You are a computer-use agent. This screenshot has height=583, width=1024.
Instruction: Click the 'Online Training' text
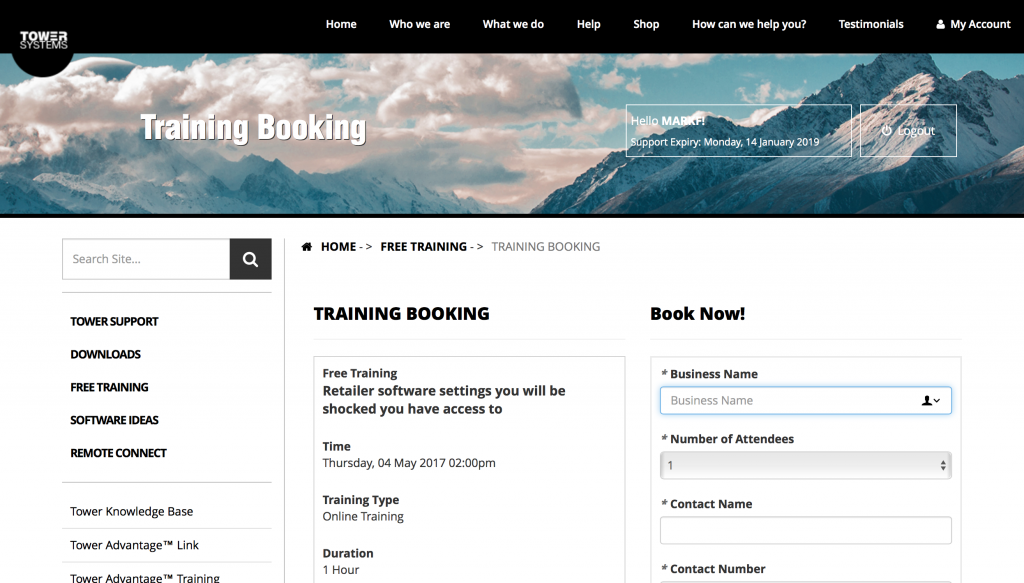coord(363,516)
